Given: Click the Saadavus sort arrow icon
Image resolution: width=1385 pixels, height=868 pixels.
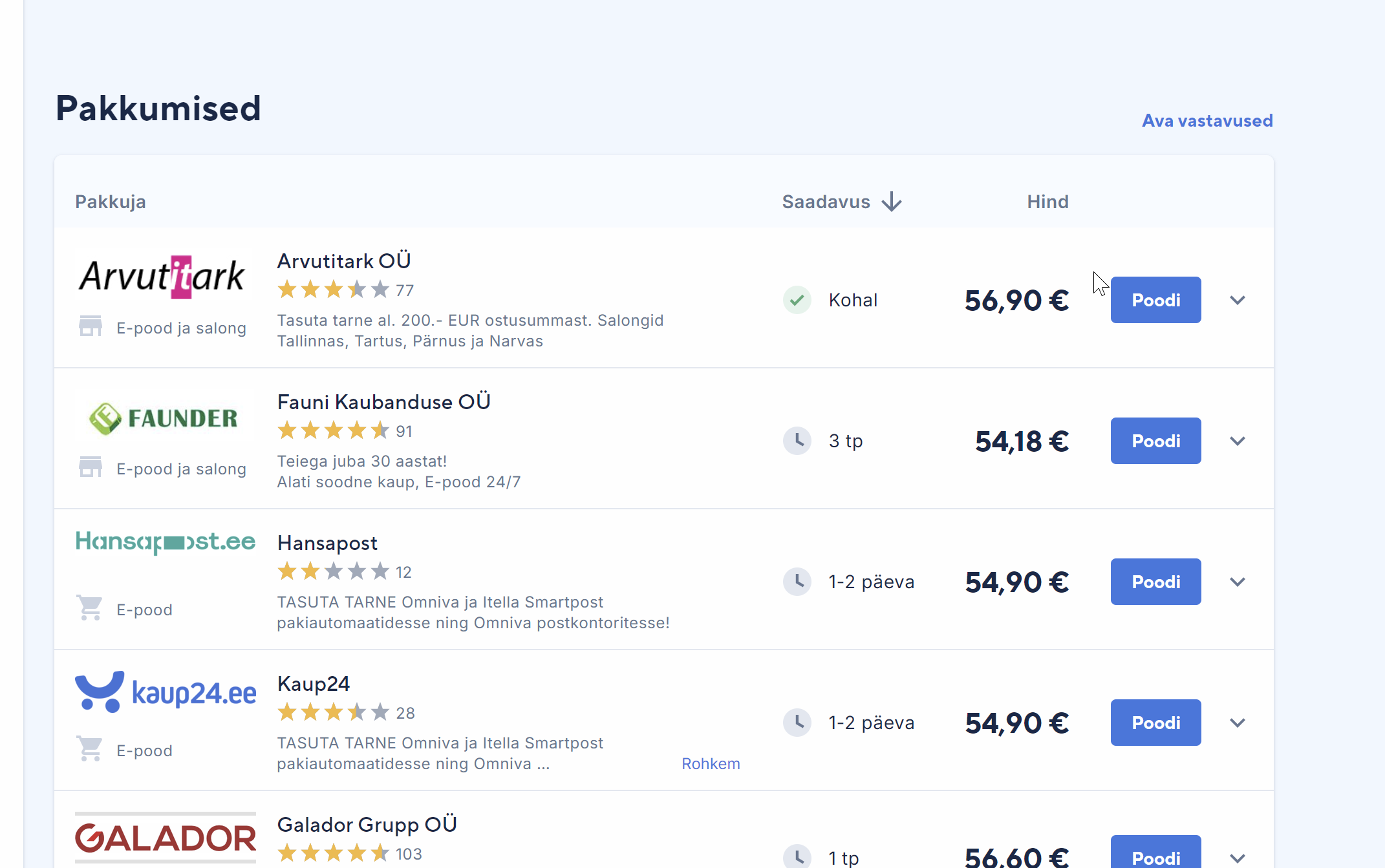Looking at the screenshot, I should (x=892, y=202).
